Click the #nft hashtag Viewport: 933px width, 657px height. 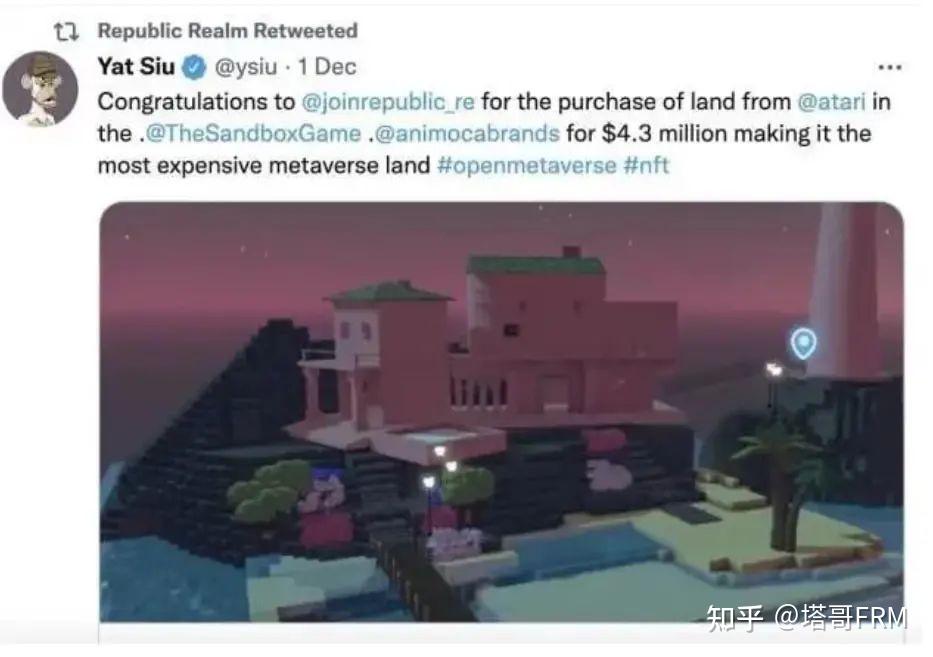[x=646, y=165]
